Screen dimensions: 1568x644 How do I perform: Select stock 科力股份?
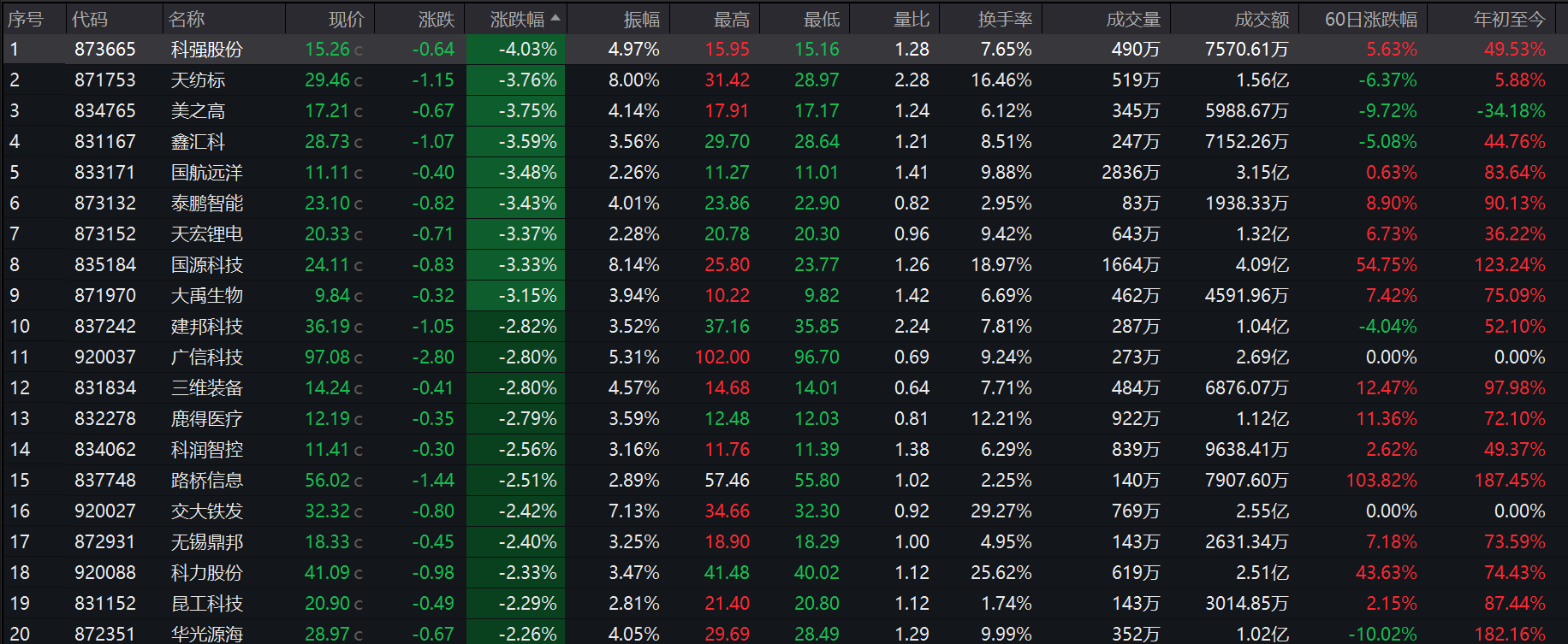[207, 573]
